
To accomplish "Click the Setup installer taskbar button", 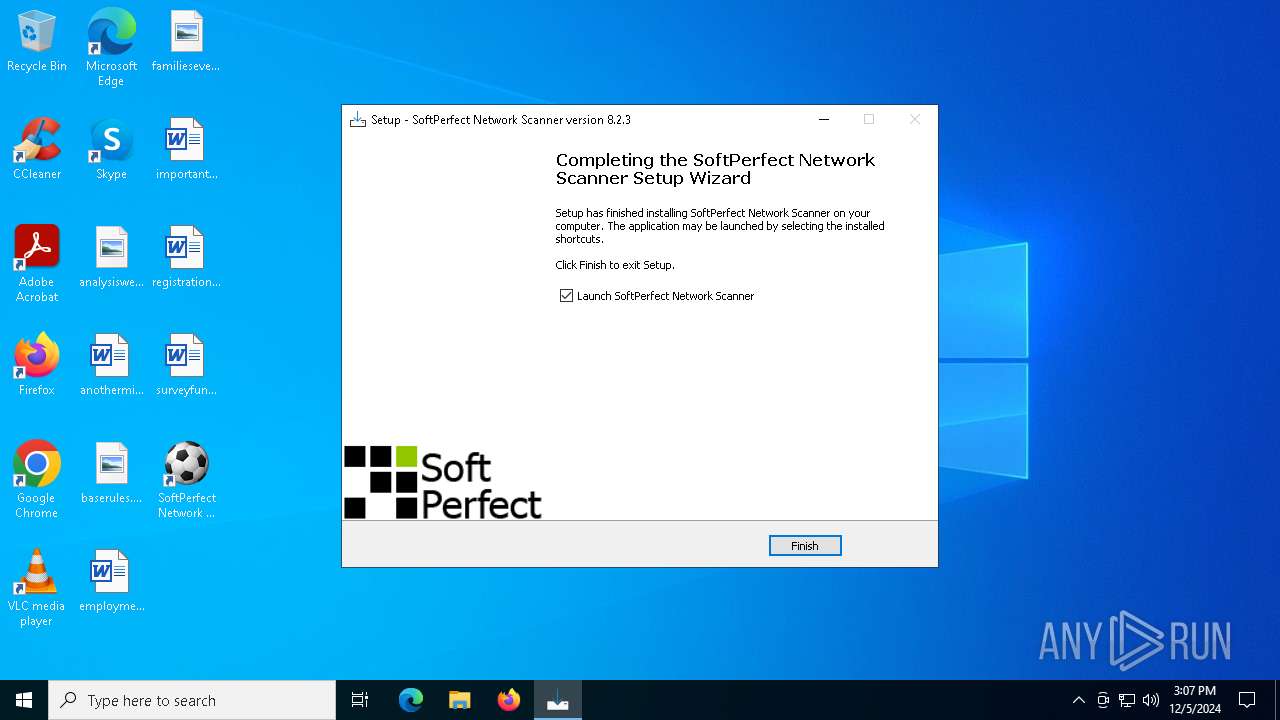I will (558, 700).
